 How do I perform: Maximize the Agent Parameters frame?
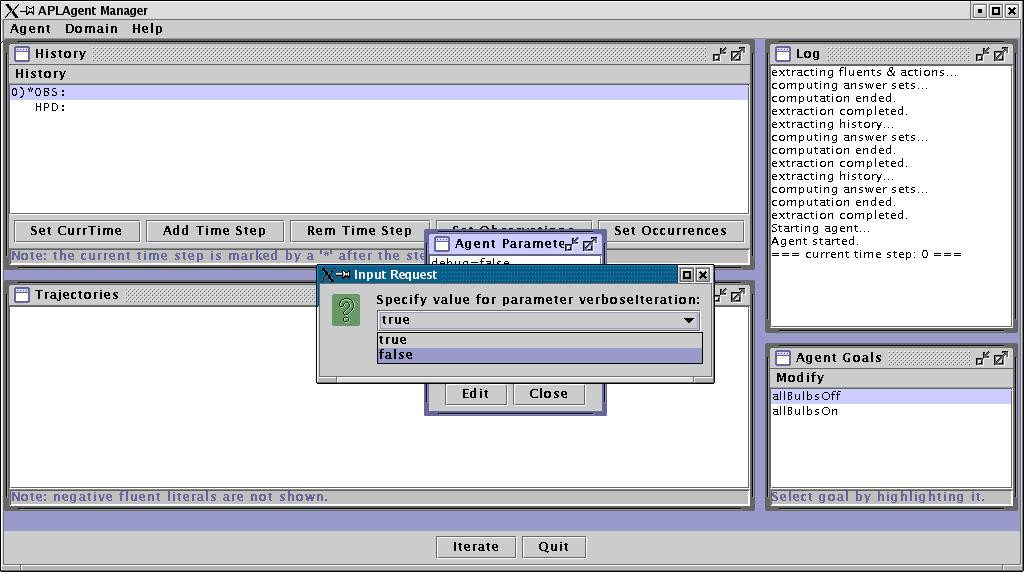click(590, 244)
